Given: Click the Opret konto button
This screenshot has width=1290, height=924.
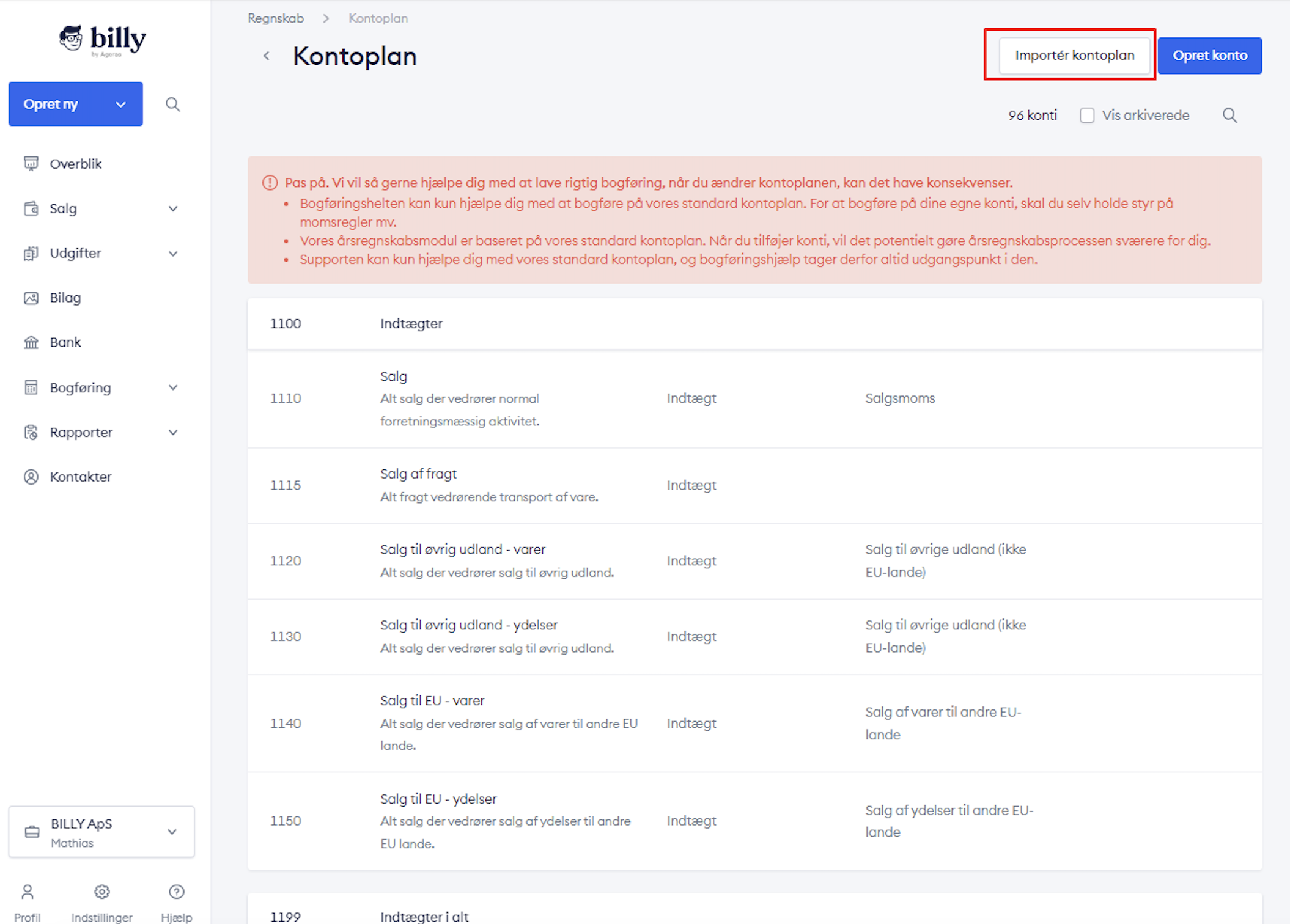Looking at the screenshot, I should point(1209,56).
